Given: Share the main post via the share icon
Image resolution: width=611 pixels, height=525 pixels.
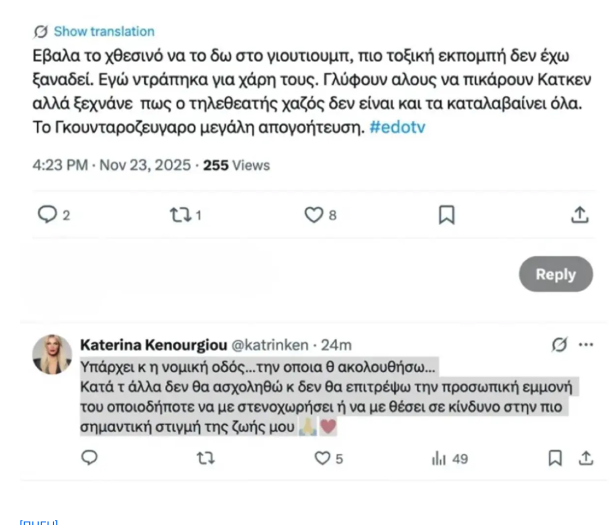Looking at the screenshot, I should tap(579, 214).
